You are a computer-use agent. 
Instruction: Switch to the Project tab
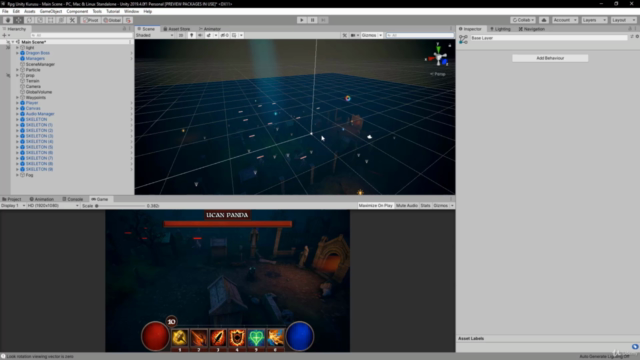click(12, 199)
